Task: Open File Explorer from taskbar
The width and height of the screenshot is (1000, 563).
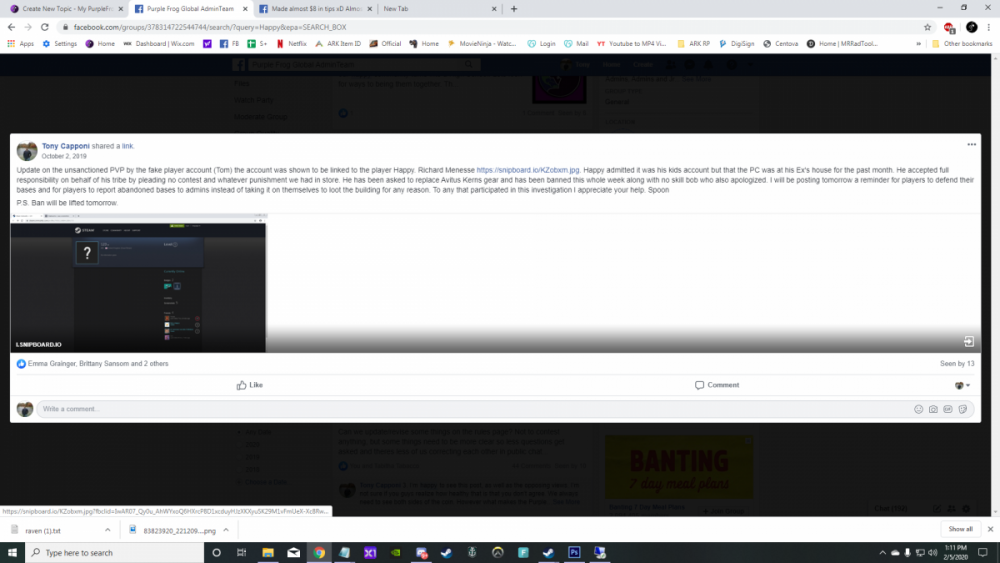Action: (268, 553)
